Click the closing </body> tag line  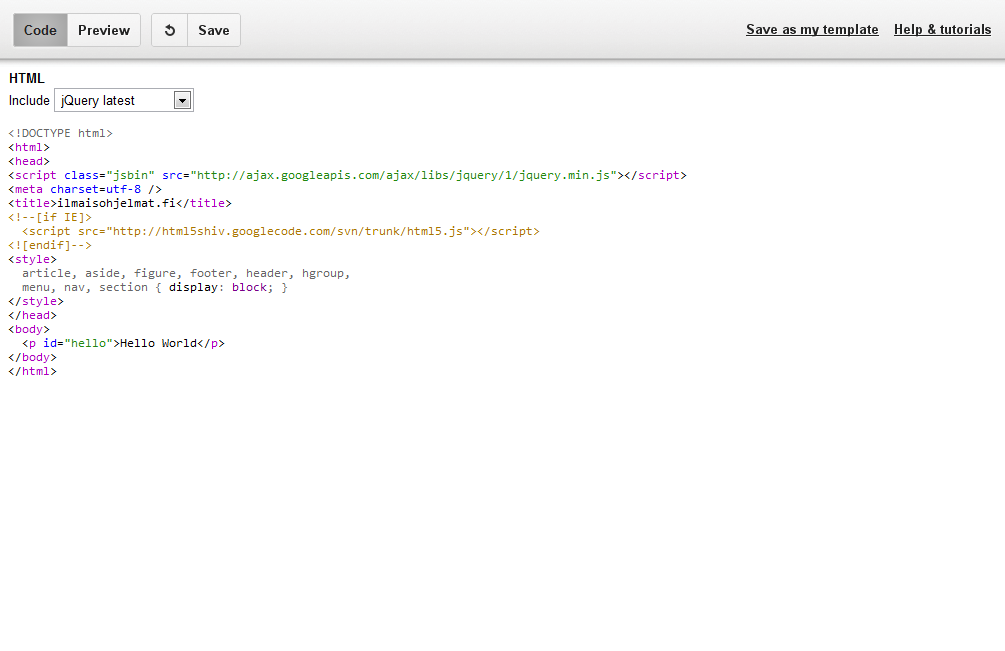point(32,358)
